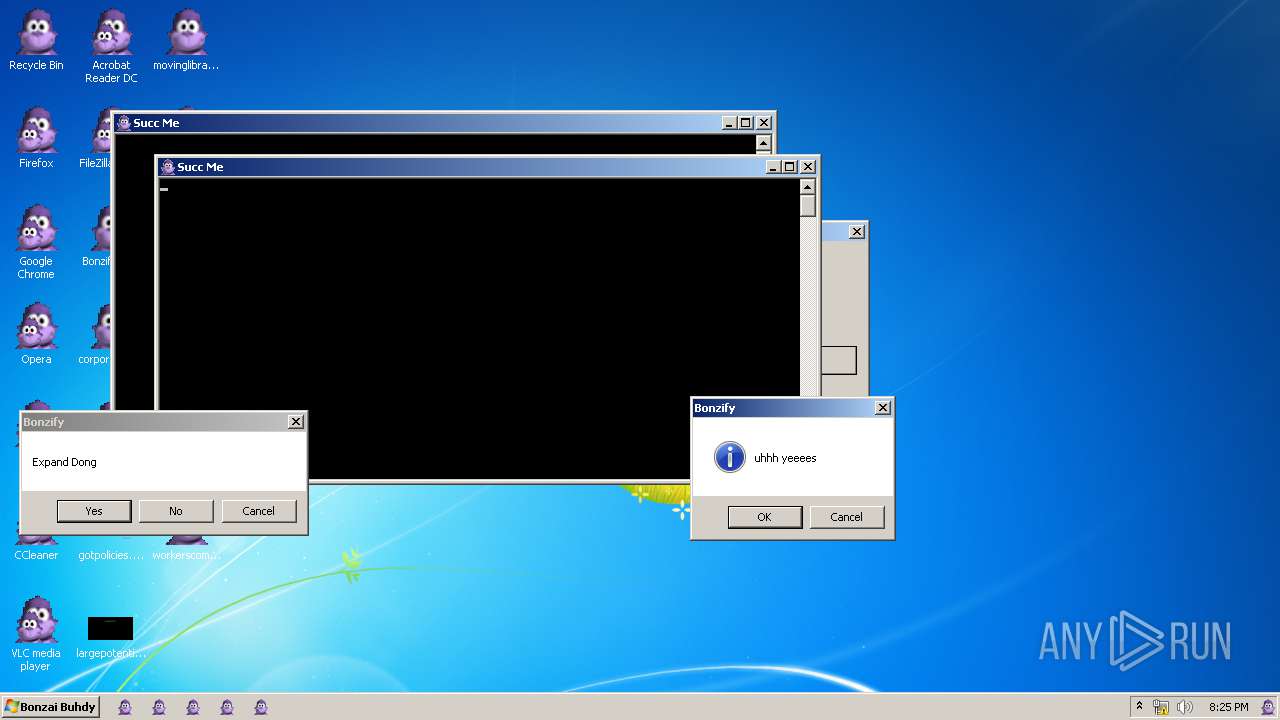The height and width of the screenshot is (720, 1280).
Task: Select the CCleaner desktop shortcut label
Action: coord(36,555)
